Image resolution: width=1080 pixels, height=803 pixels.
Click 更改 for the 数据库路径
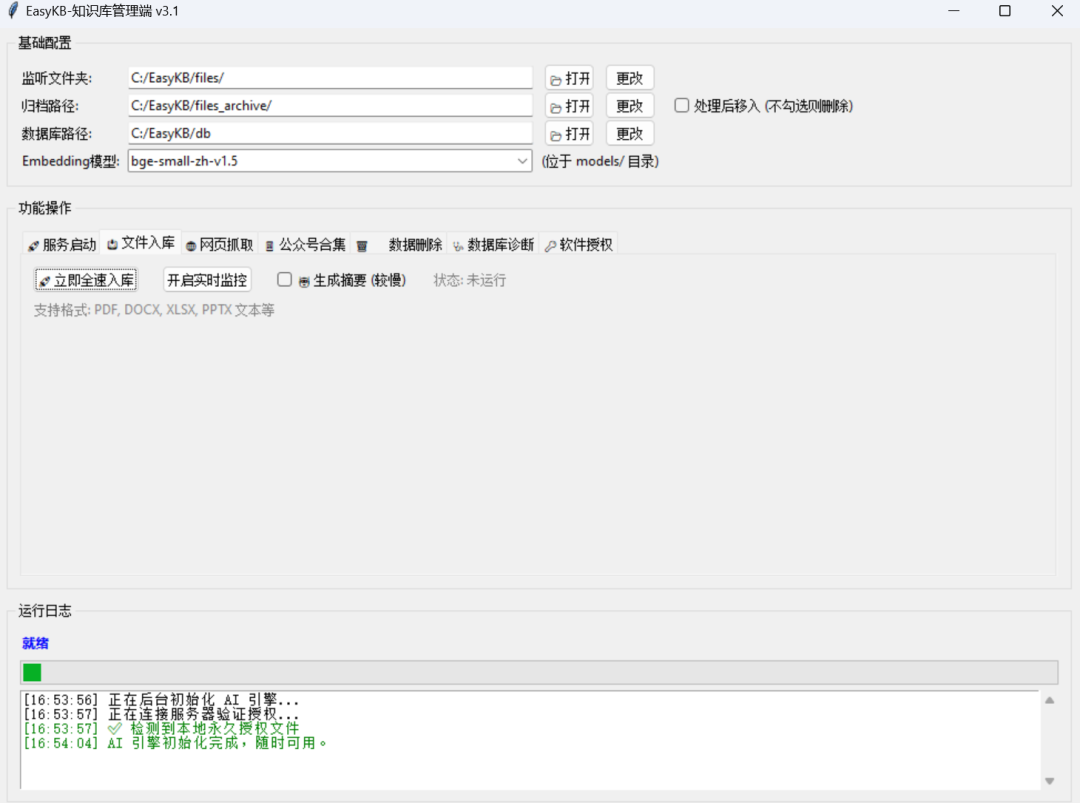(x=629, y=134)
